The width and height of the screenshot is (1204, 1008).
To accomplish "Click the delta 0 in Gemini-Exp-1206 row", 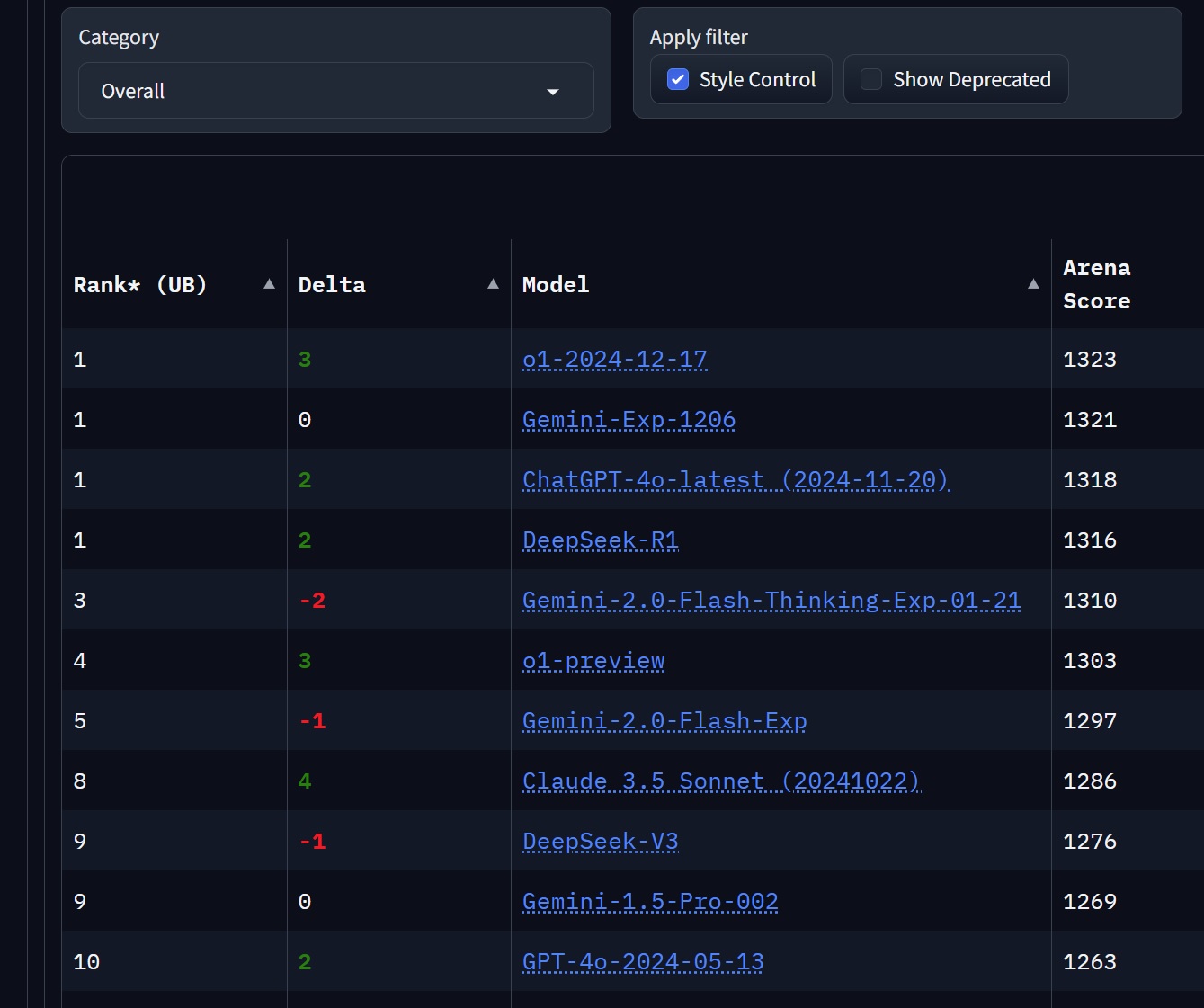I will [x=305, y=420].
